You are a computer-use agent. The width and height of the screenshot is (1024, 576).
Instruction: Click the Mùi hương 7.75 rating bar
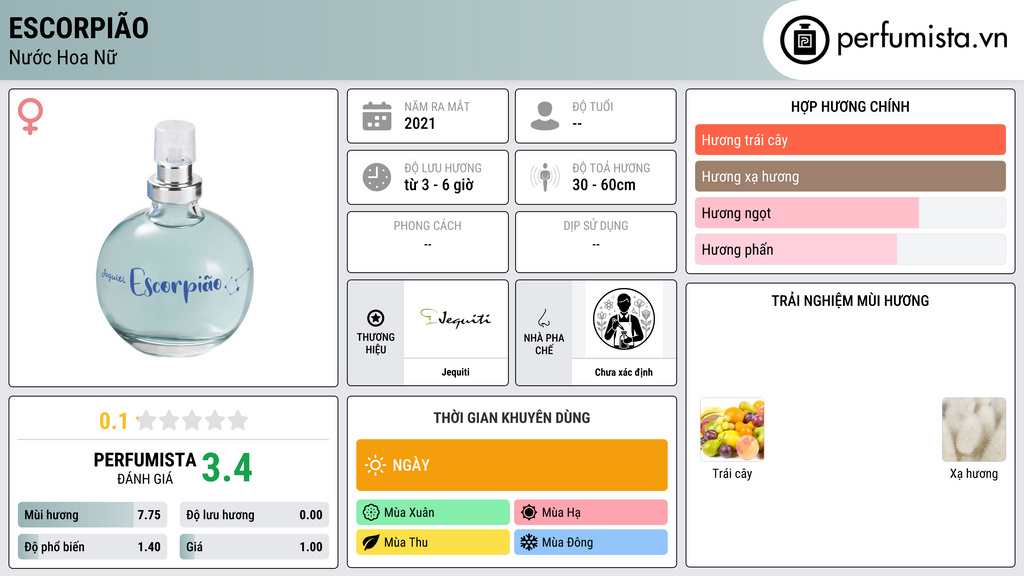[x=92, y=515]
